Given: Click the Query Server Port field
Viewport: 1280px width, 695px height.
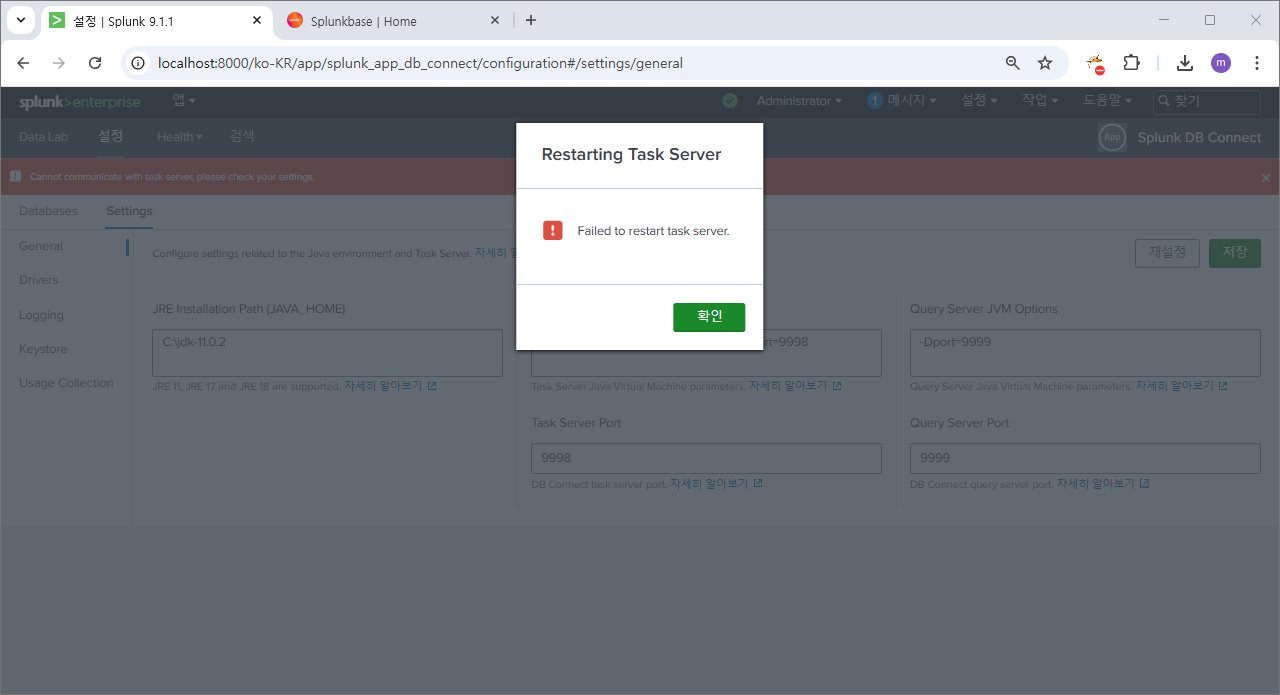Looking at the screenshot, I should [x=1085, y=458].
